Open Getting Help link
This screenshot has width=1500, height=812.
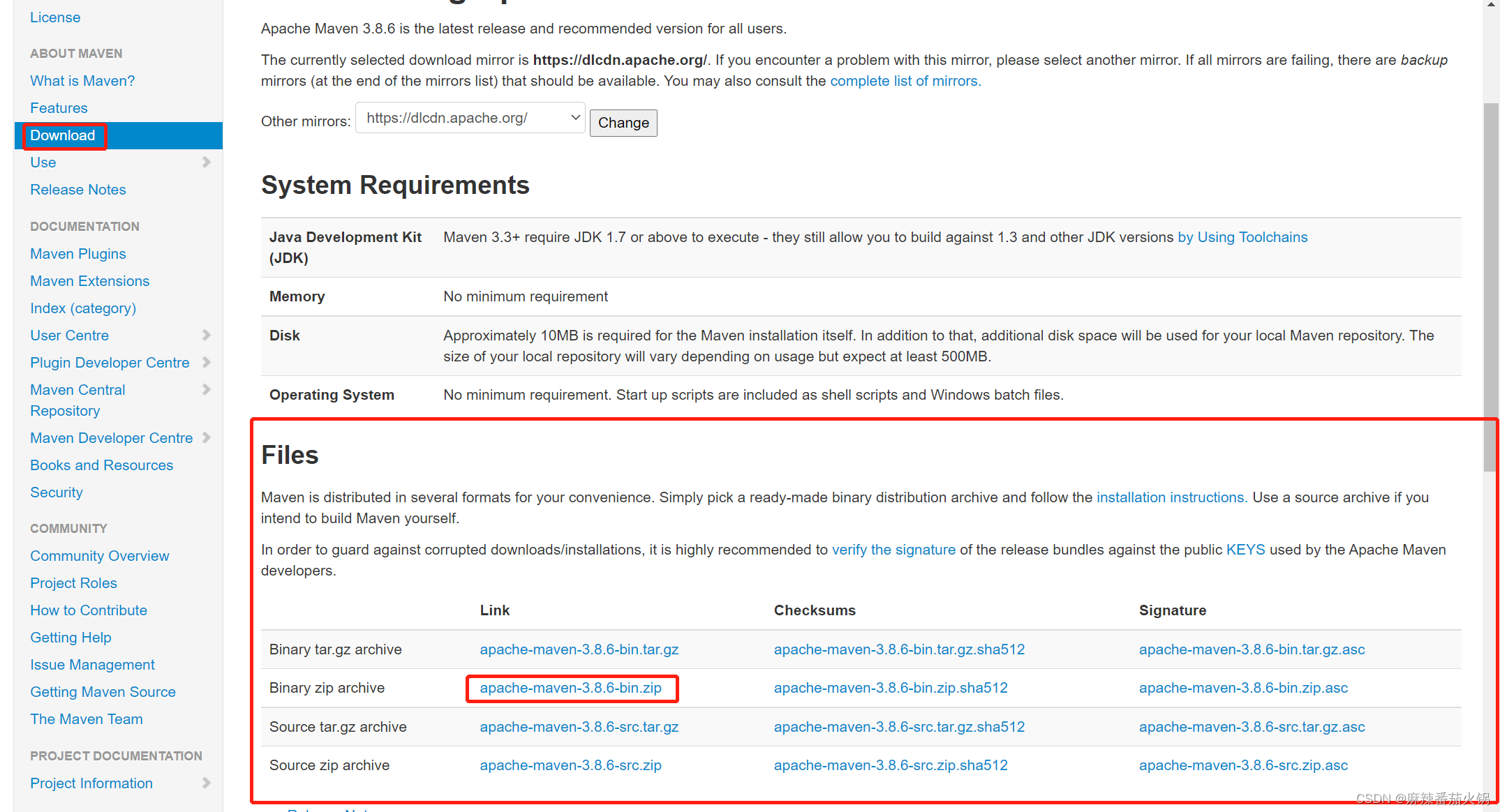pos(71,638)
